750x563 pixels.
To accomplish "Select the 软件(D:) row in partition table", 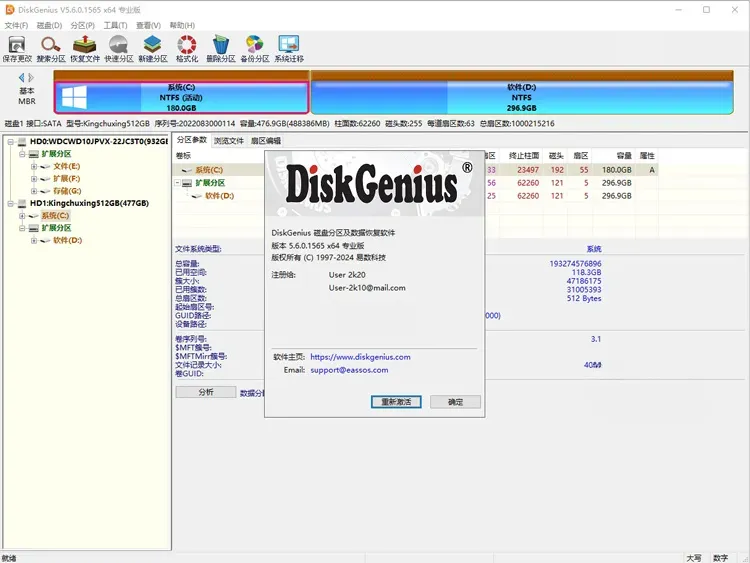I will point(415,196).
